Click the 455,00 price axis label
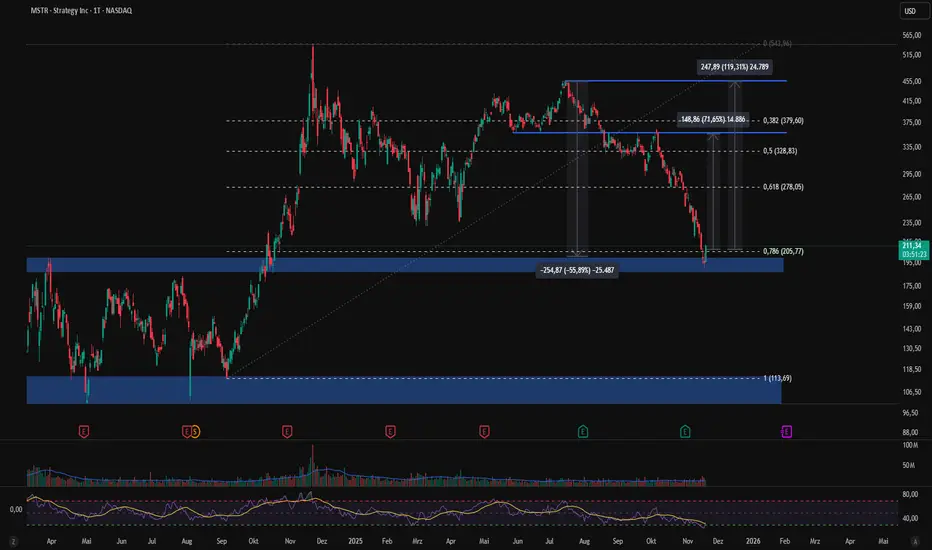The height and width of the screenshot is (550, 932). tap(911, 81)
